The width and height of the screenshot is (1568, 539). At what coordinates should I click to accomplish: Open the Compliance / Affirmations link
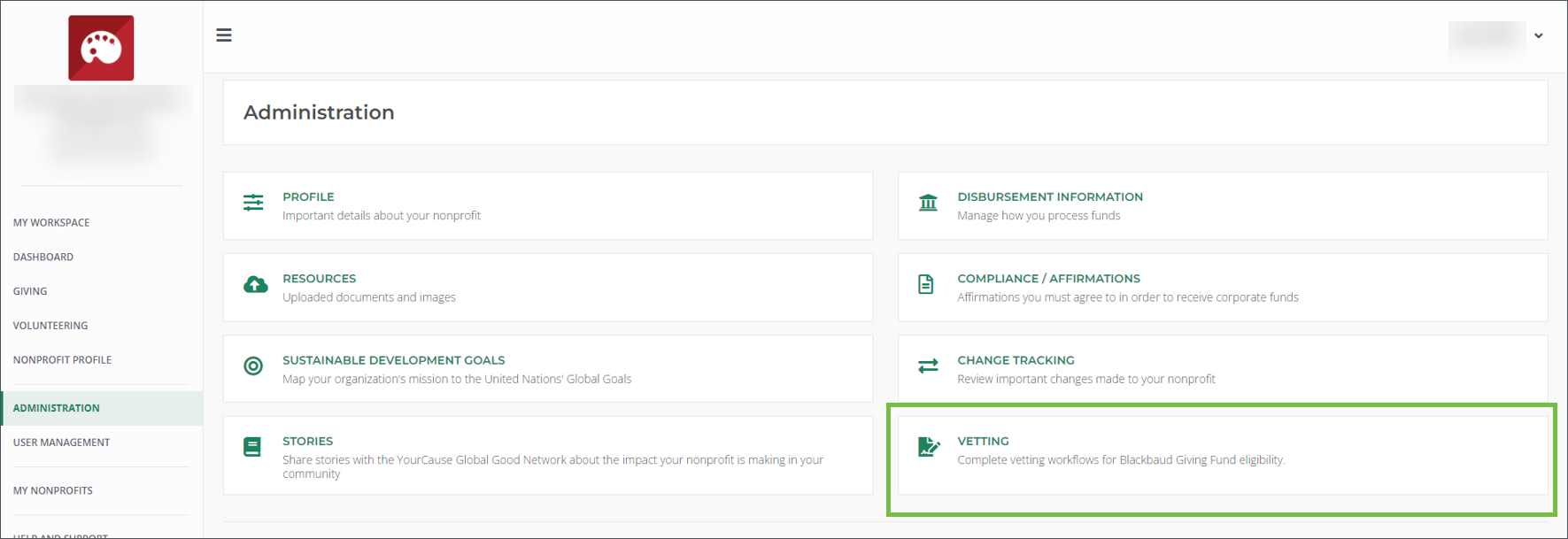1048,279
